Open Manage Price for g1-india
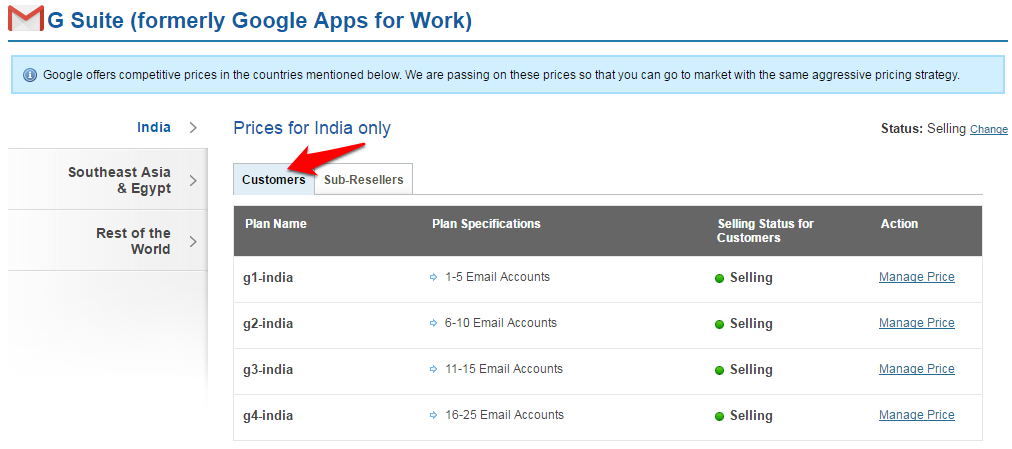Image resolution: width=1012 pixels, height=449 pixels. coord(916,277)
